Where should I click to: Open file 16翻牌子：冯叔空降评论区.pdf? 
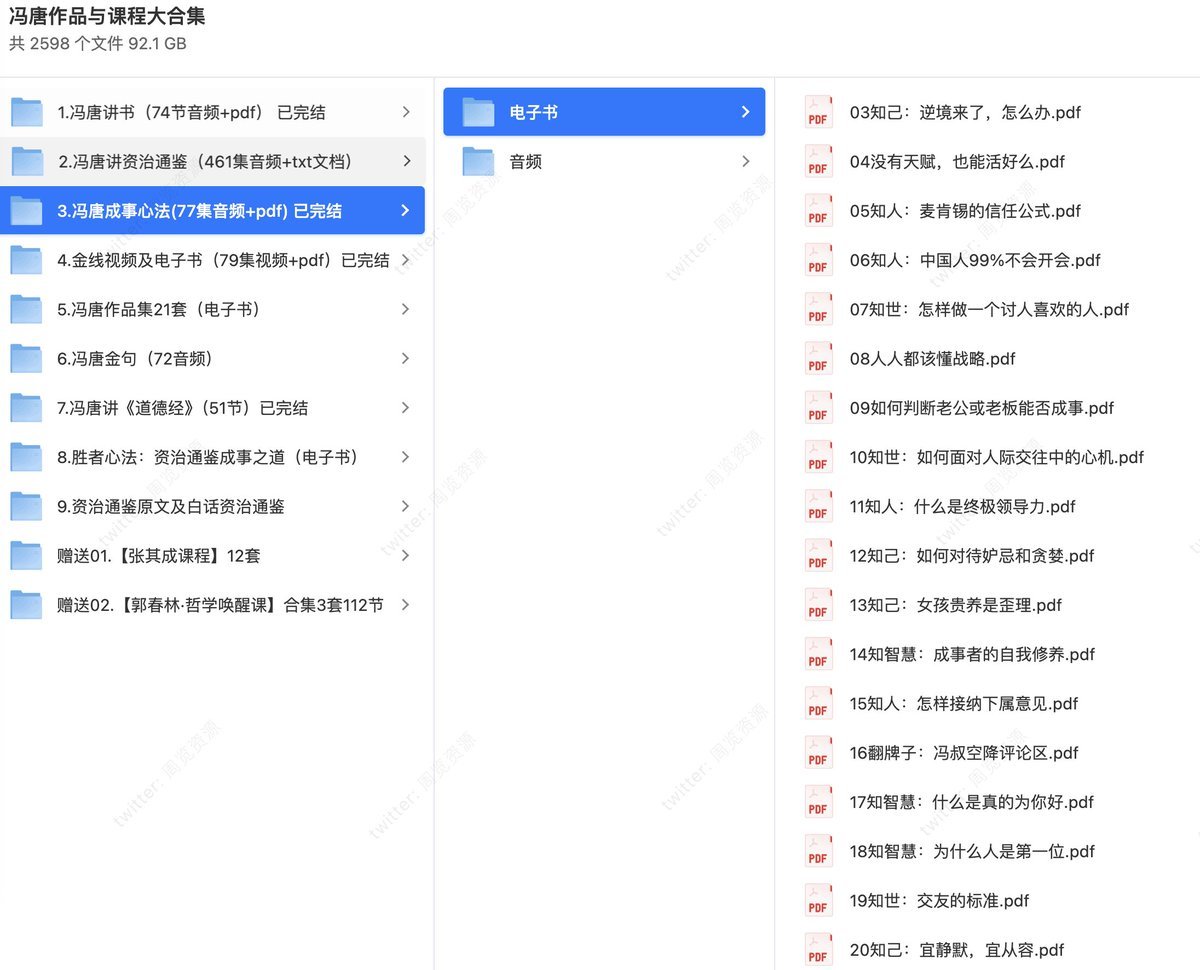tap(964, 753)
